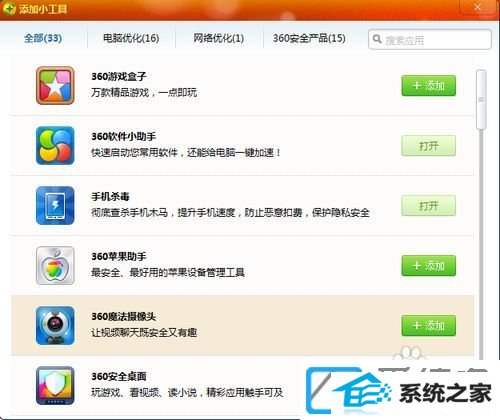Click the search magnifier icon

click(x=377, y=39)
